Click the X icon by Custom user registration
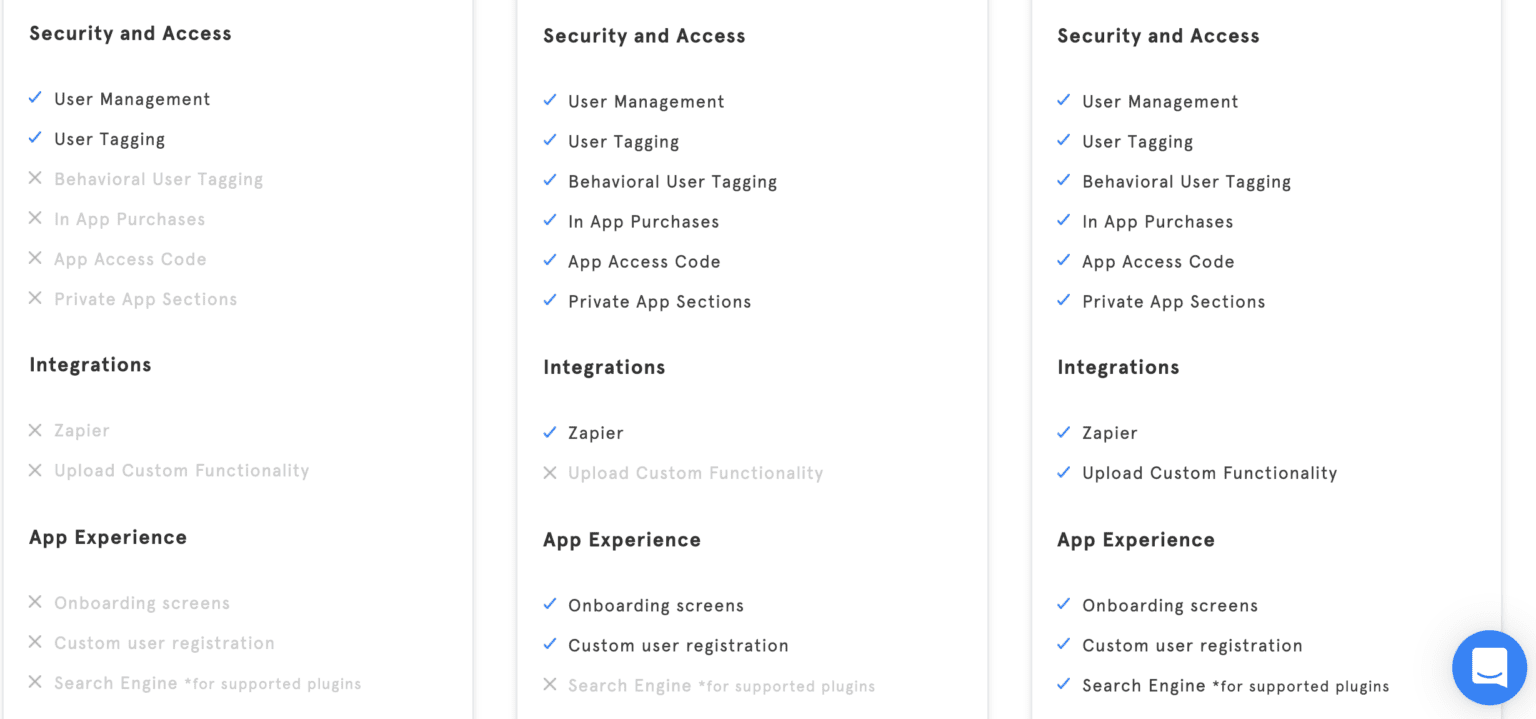Viewport: 1536px width, 719px height. coord(35,642)
